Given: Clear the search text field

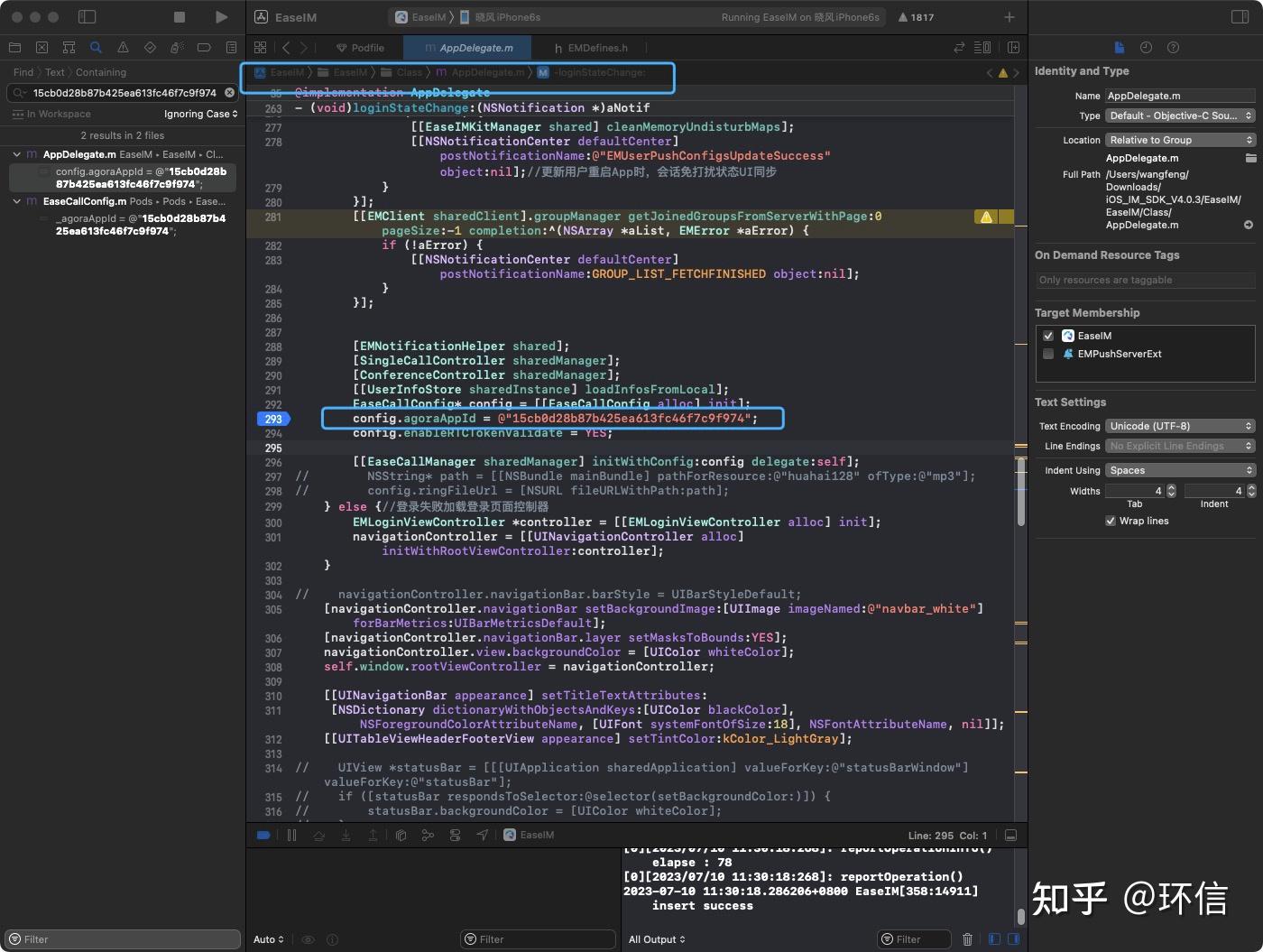Looking at the screenshot, I should 229,92.
